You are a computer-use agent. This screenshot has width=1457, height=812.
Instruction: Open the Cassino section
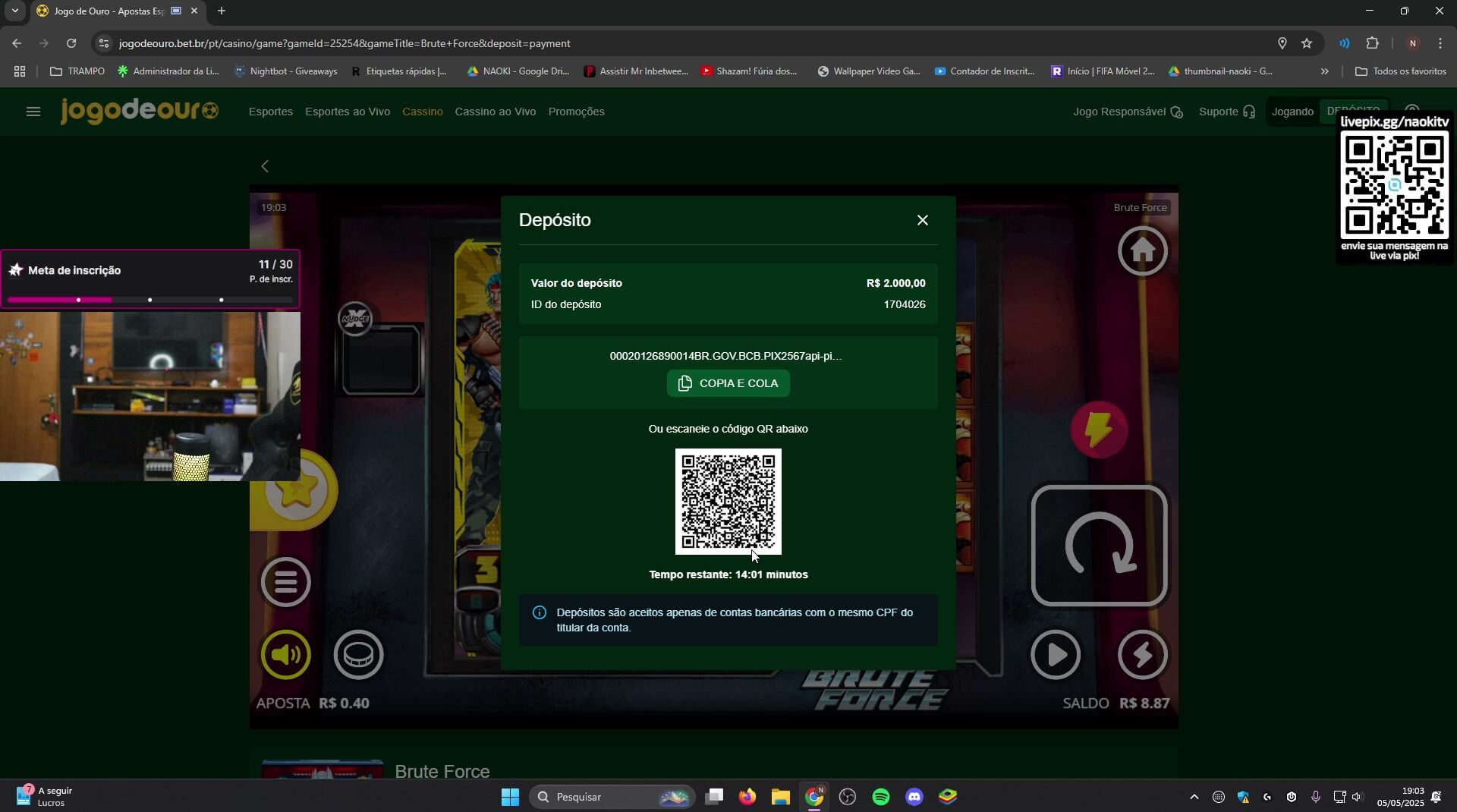423,112
